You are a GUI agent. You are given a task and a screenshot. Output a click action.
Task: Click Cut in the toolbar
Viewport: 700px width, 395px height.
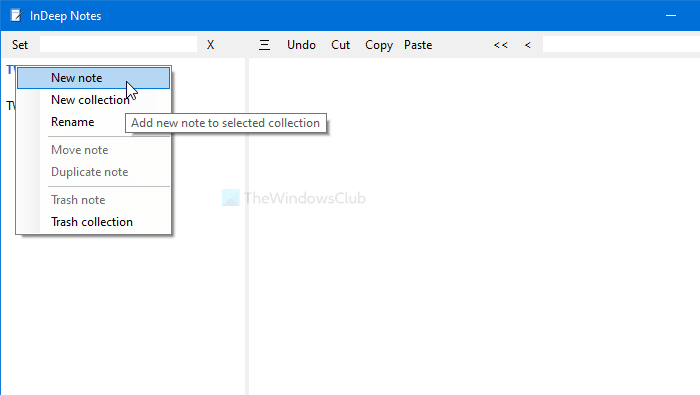coord(340,45)
